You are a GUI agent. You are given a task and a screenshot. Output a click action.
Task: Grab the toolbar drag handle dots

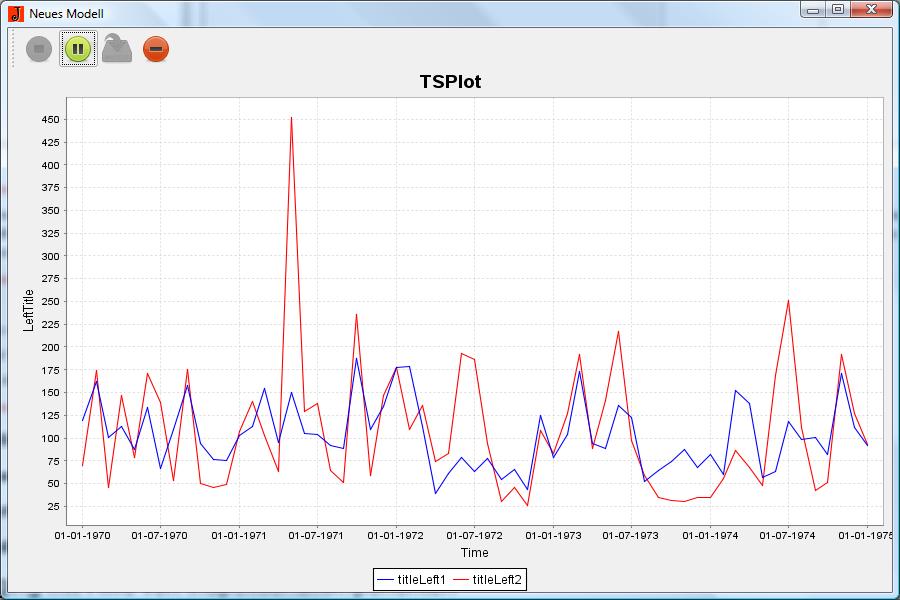13,48
